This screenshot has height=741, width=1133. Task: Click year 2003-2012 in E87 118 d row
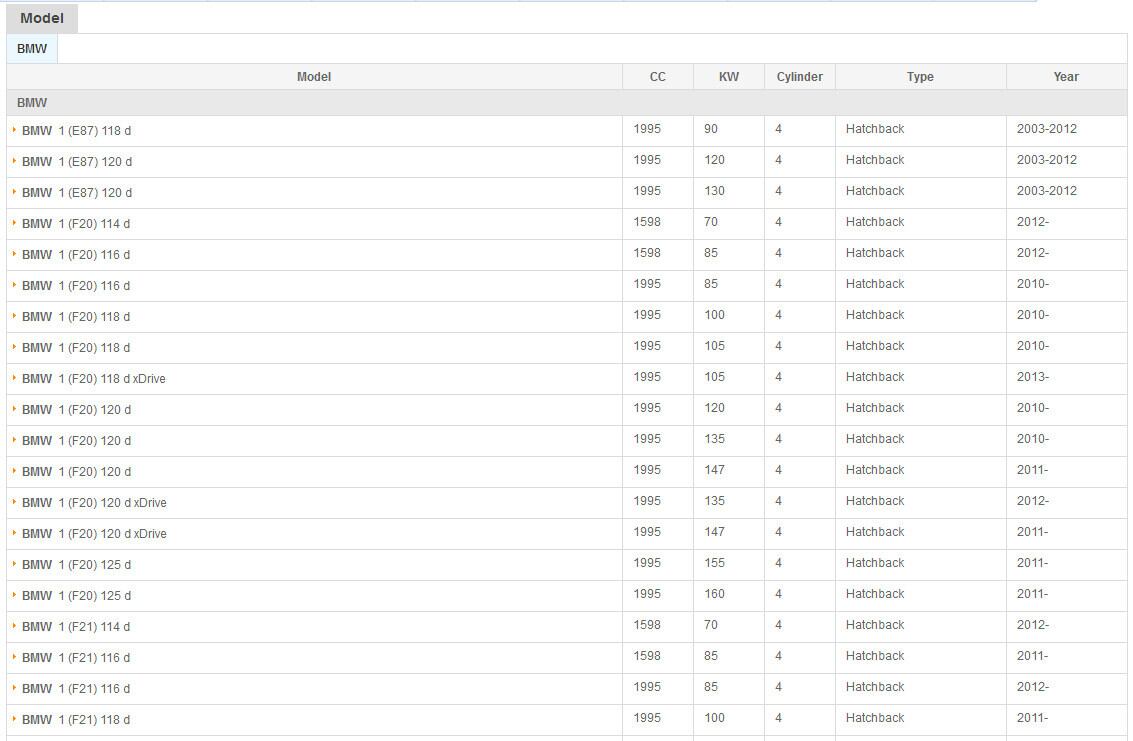[1046, 129]
